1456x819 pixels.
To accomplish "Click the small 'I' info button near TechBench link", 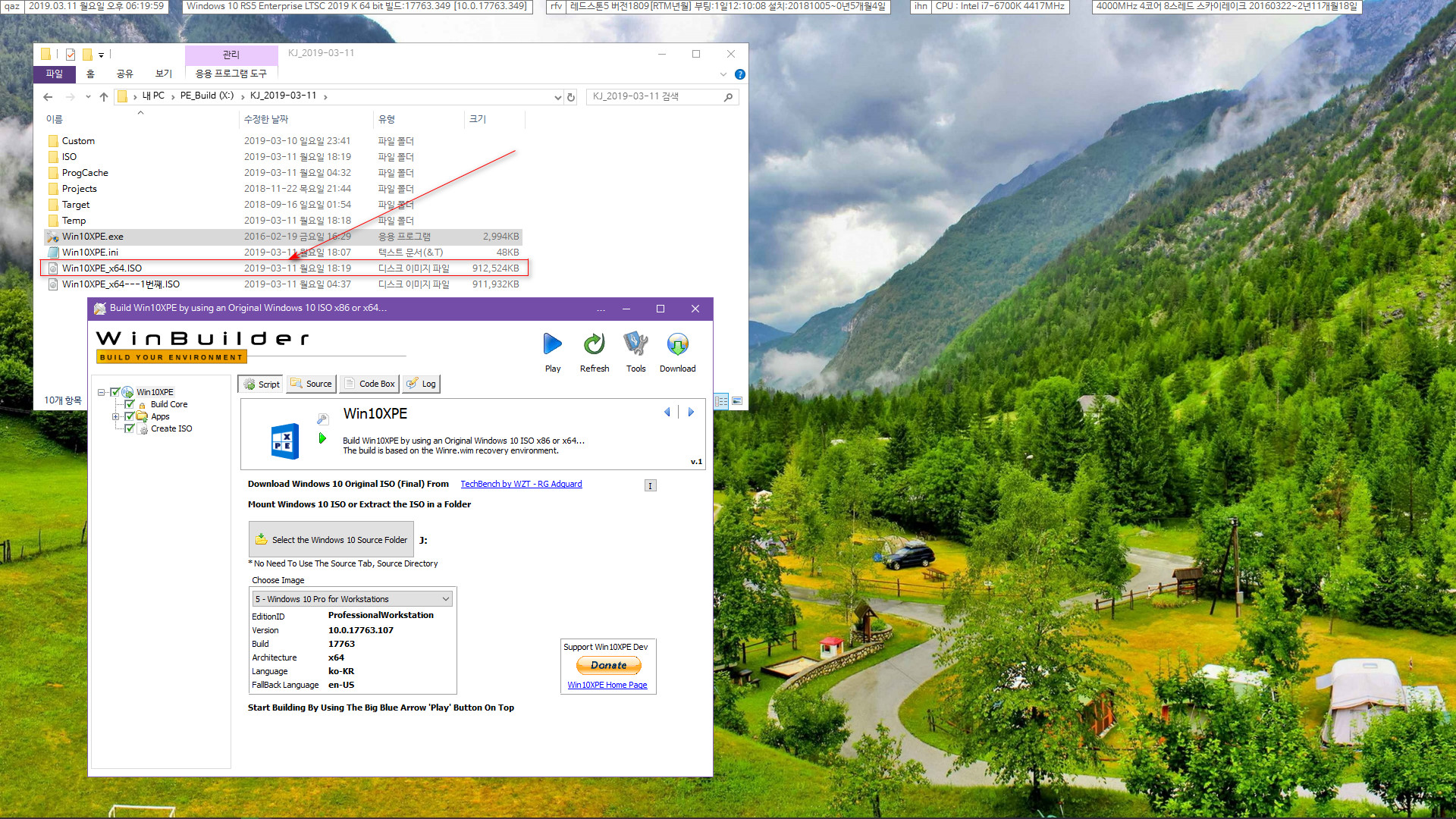I will pos(650,485).
